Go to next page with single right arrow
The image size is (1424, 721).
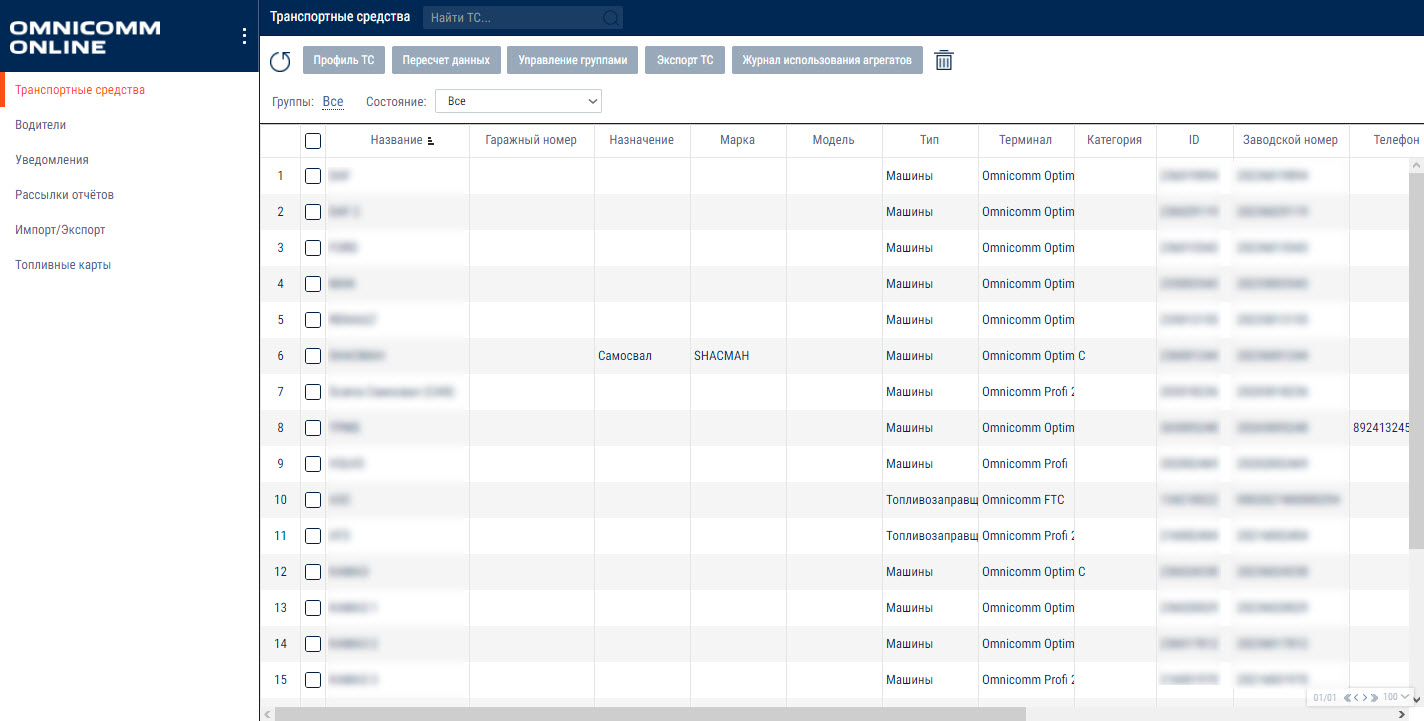[x=1365, y=697]
